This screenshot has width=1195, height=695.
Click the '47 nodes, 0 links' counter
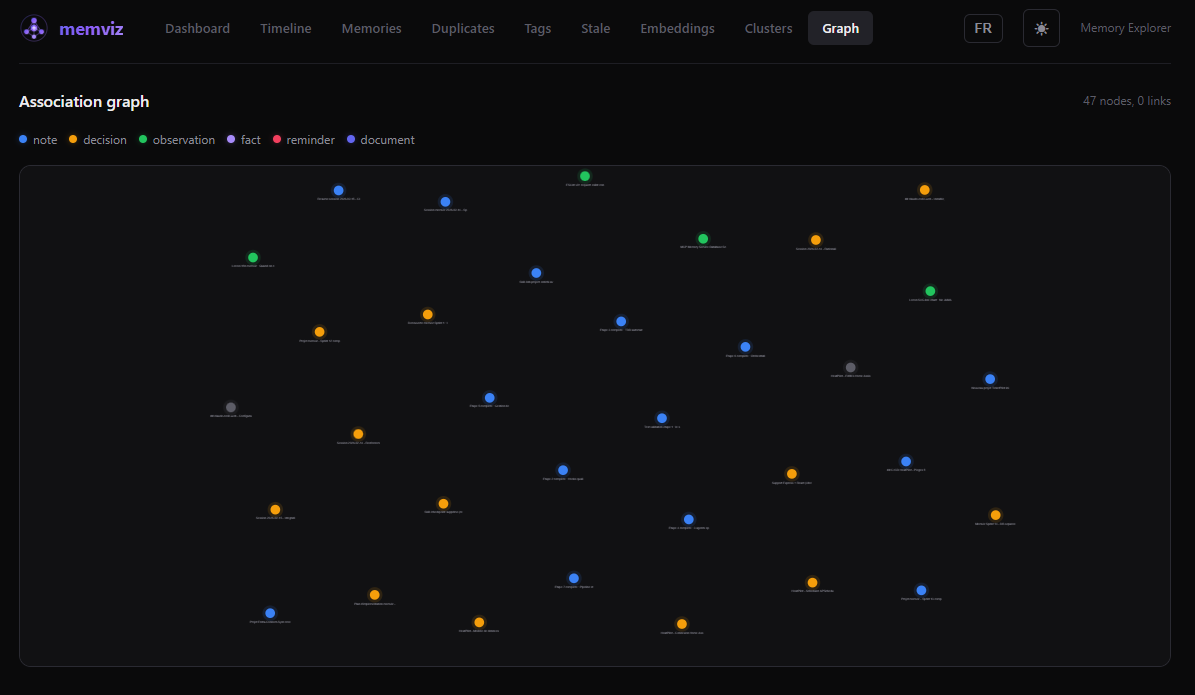[x=1126, y=101]
